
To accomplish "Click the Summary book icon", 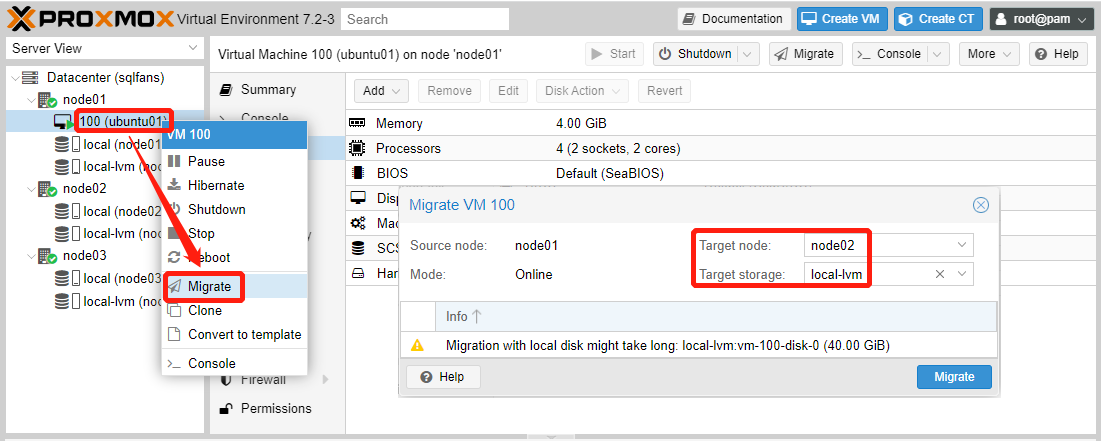I will [226, 90].
